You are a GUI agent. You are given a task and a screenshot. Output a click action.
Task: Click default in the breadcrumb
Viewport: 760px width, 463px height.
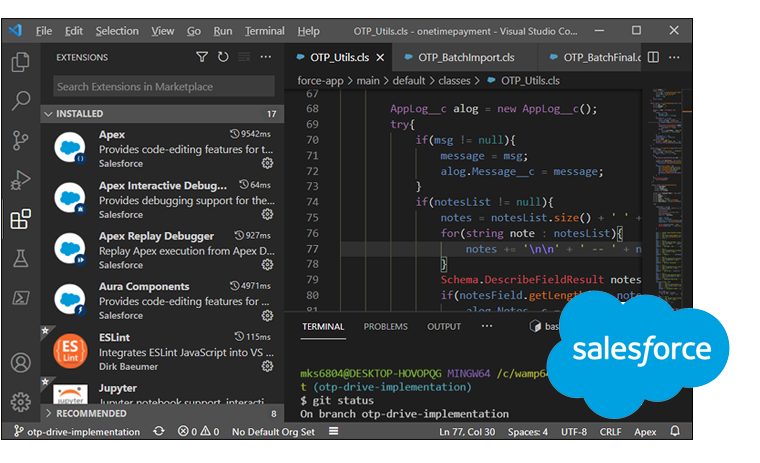point(409,80)
